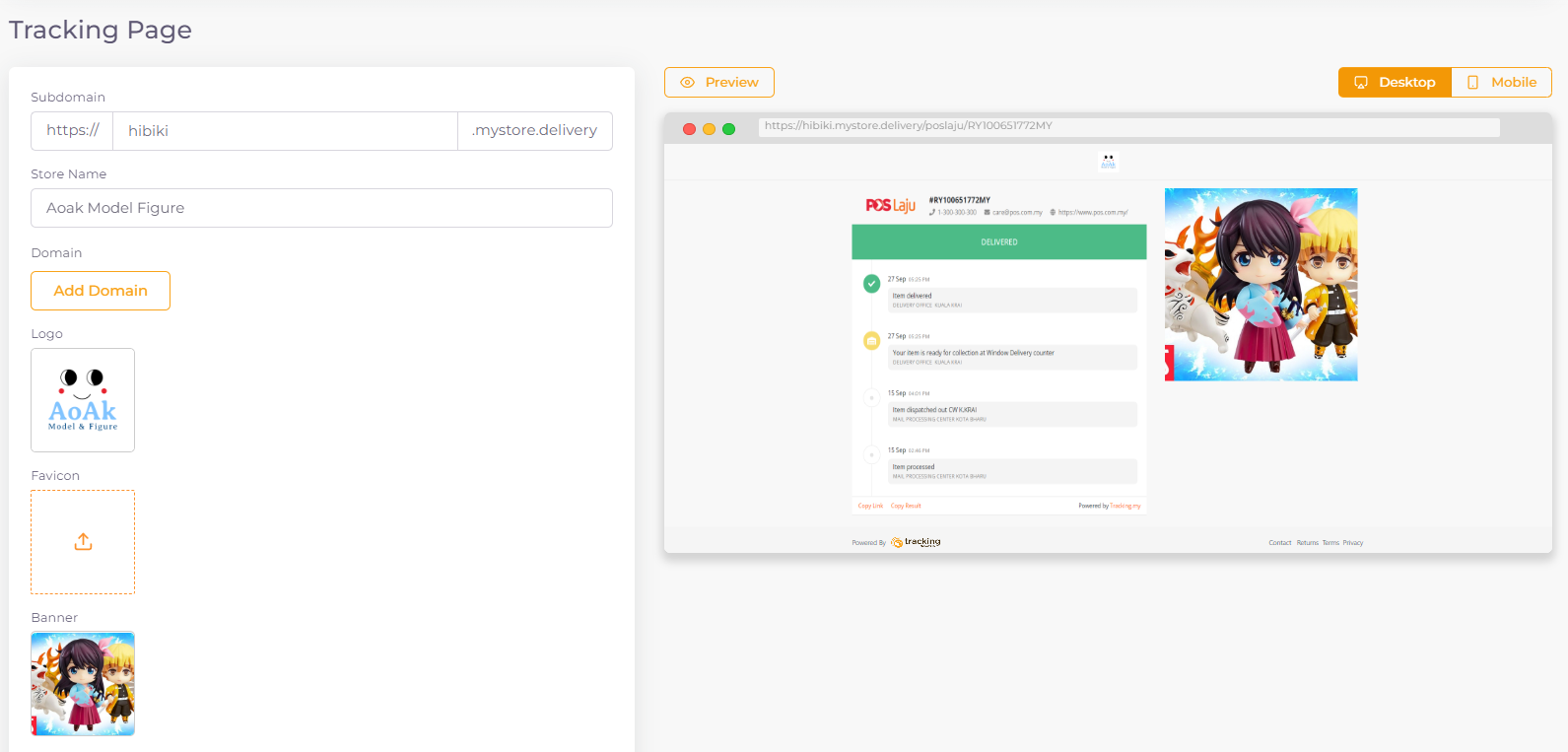Click the Item processed tracking entry
This screenshot has height=752, width=1568.
click(x=1012, y=471)
